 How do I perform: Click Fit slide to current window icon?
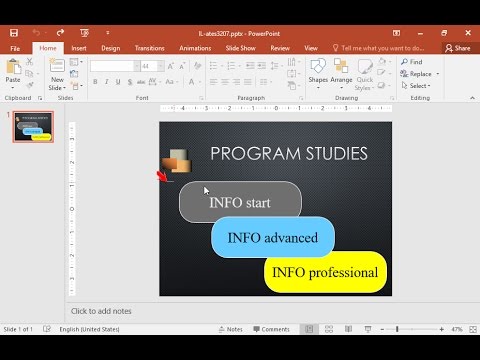click(473, 329)
